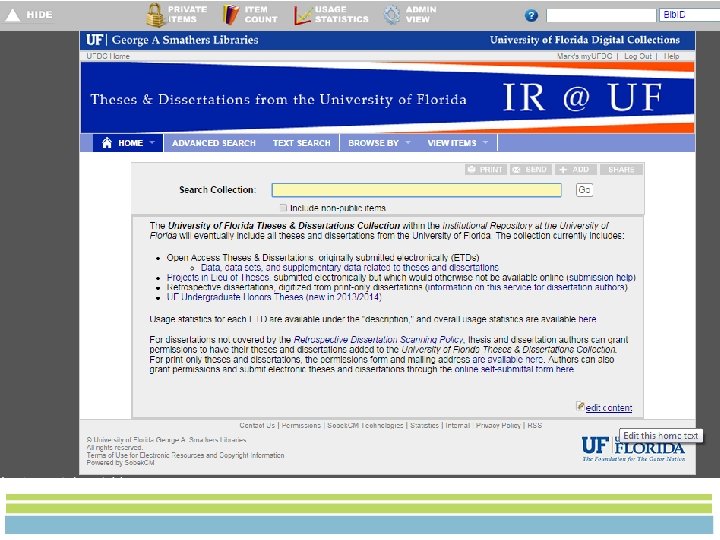Select the VIEW ITEMS menu
Screen dimensions: 720x540
tap(452, 143)
